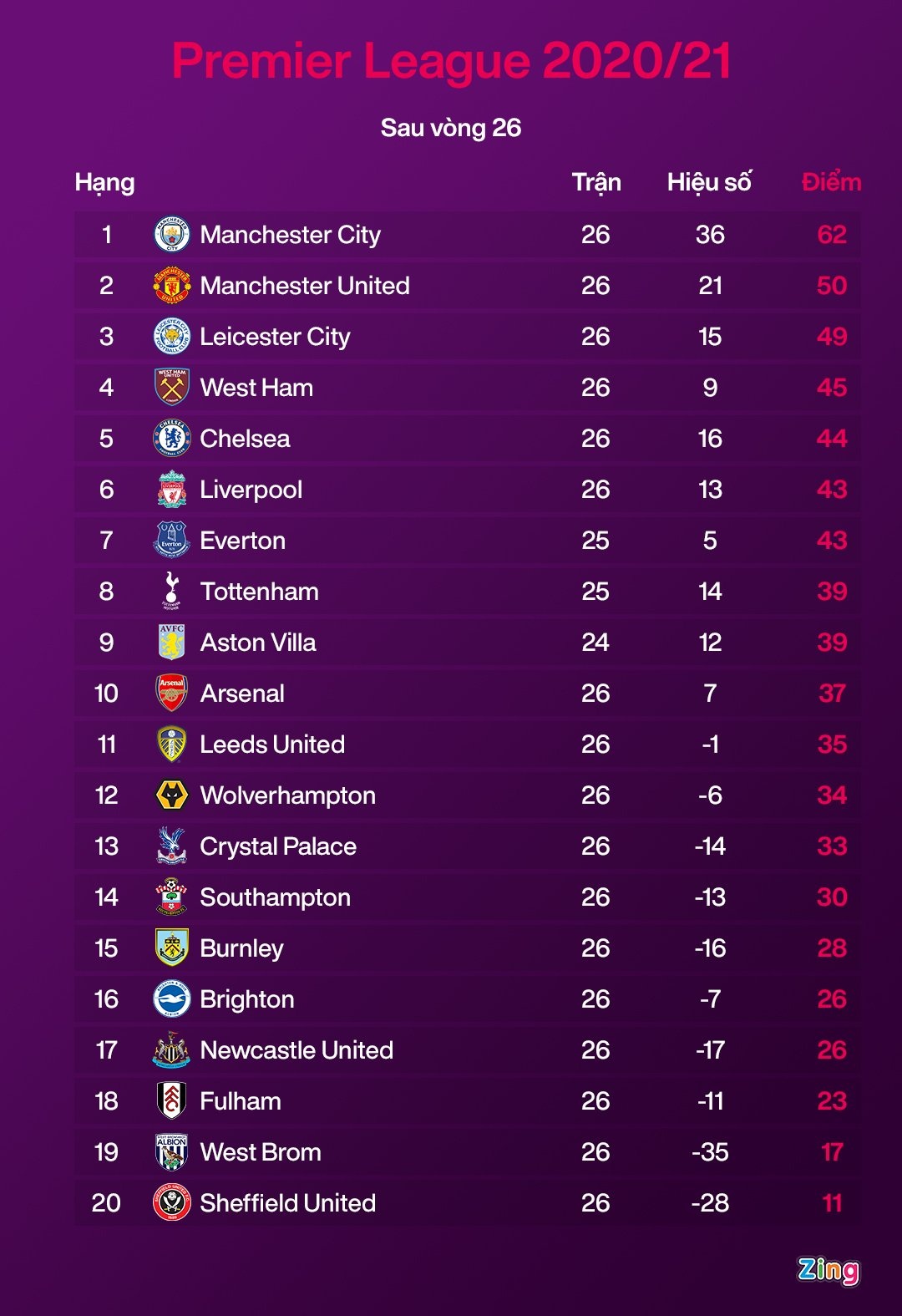Select the Hiệu số column header
This screenshot has height=1316, width=902.
click(x=709, y=182)
